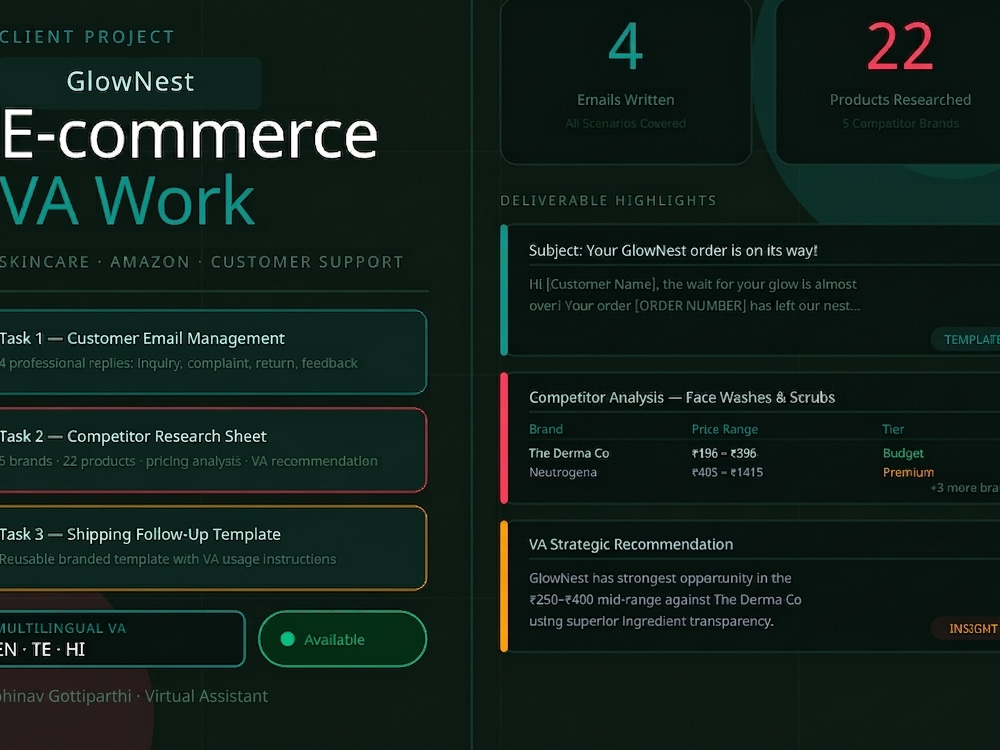
Task: Click 'Competitor Analysis — Face Washes & Scrubs' heading
Action: click(x=682, y=397)
